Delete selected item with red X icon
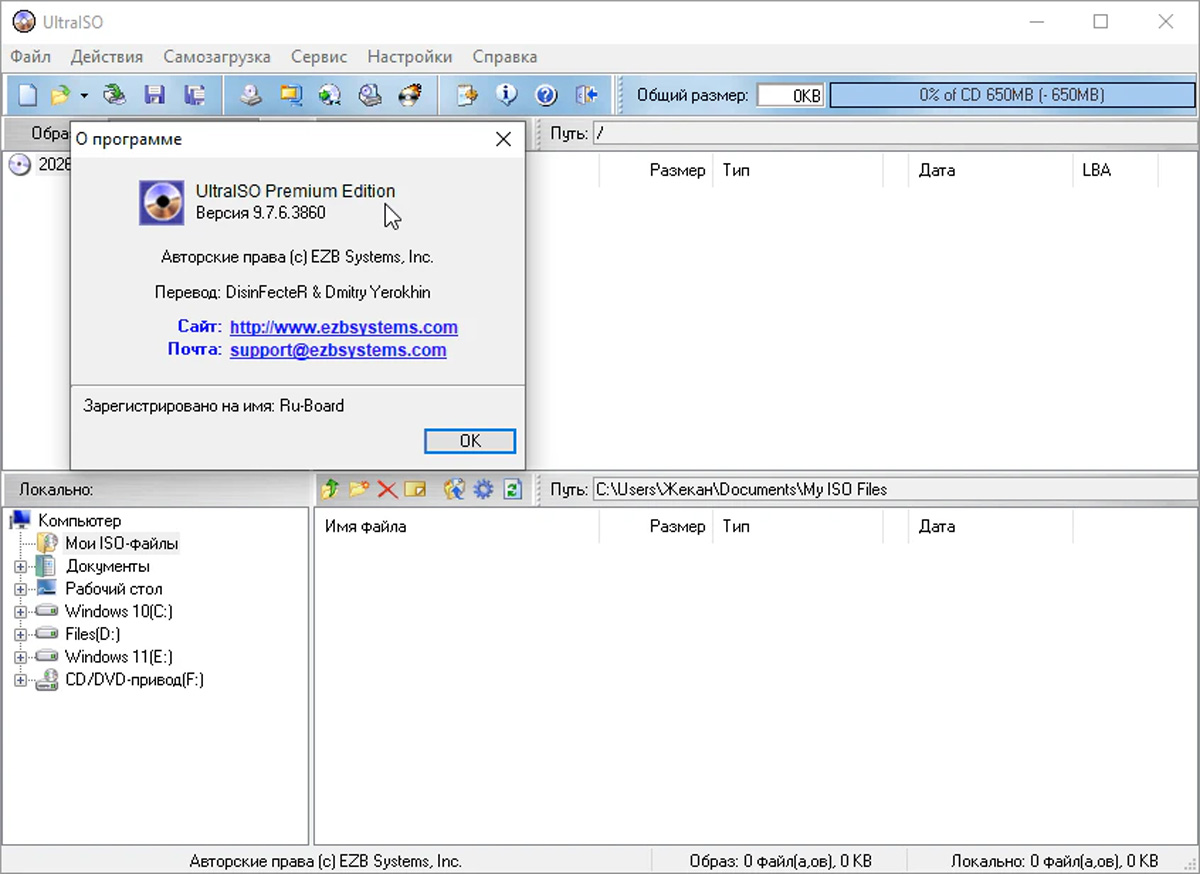 click(387, 489)
